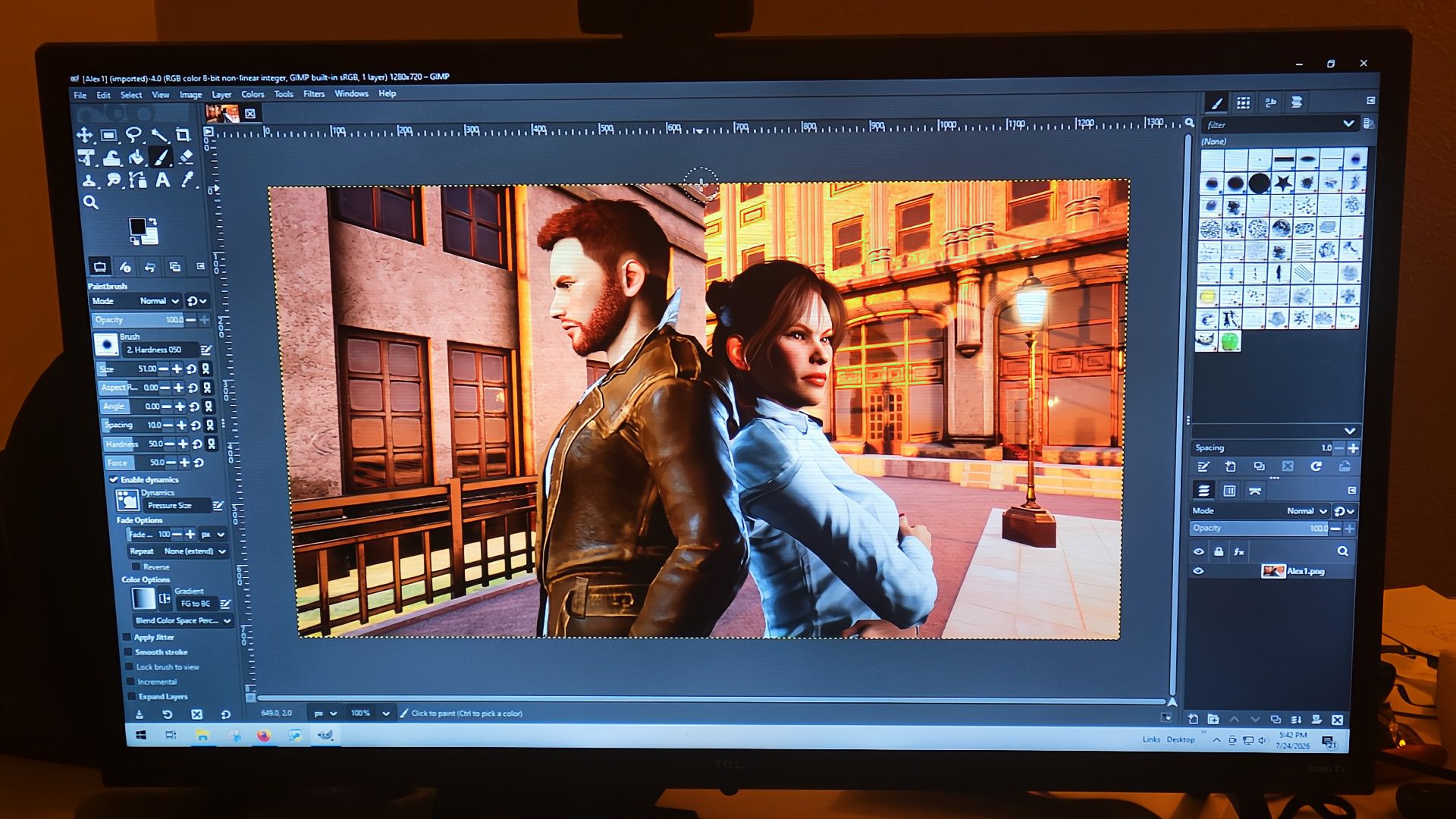Open the Filters menu

point(314,94)
